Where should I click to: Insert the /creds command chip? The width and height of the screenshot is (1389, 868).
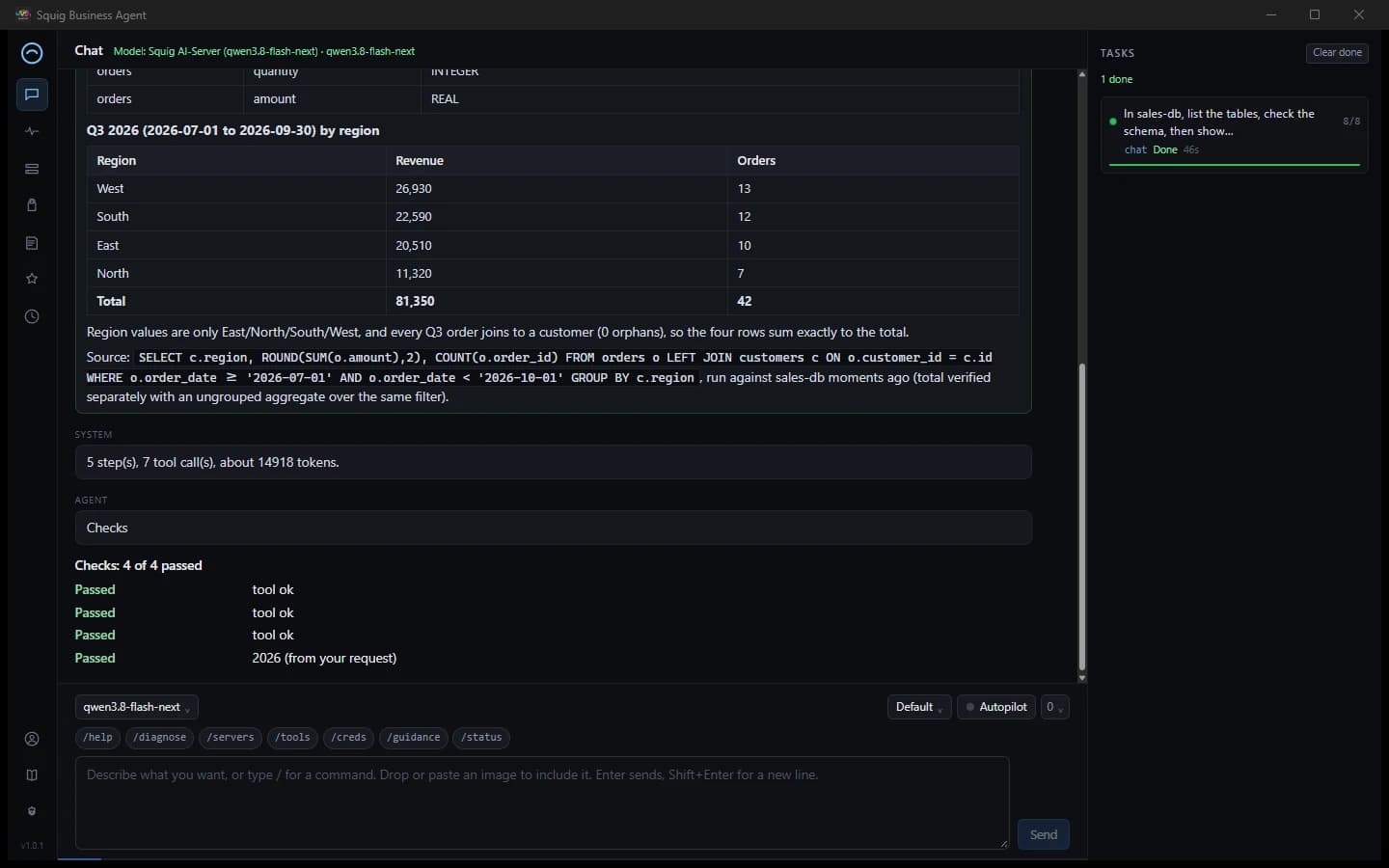[349, 738]
